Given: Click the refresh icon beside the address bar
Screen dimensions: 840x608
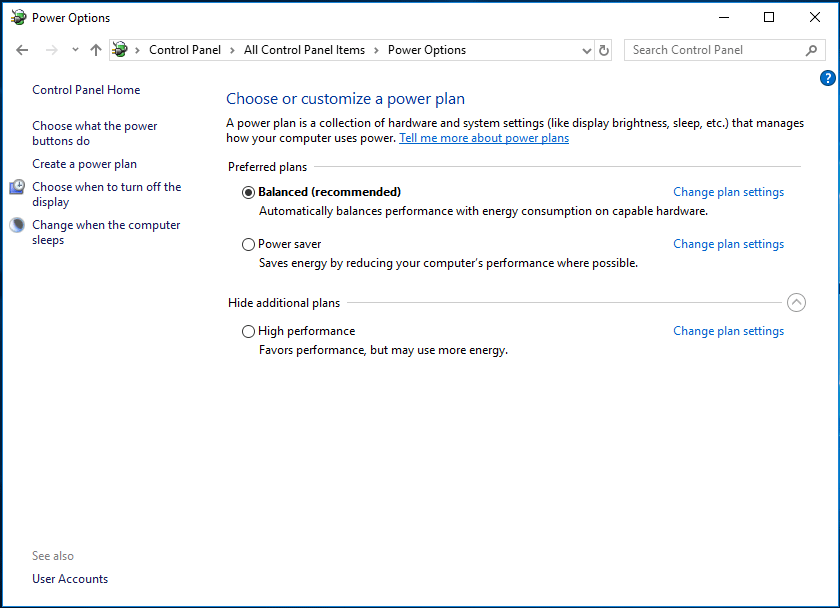Looking at the screenshot, I should [x=605, y=49].
